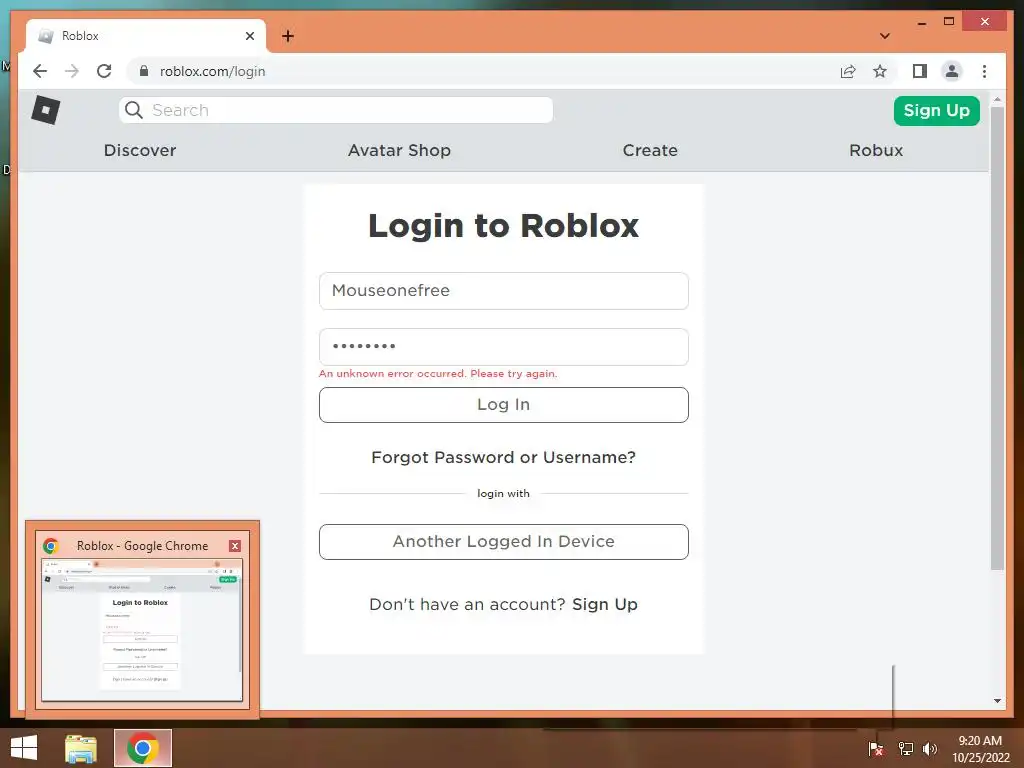Click the 'Login to Roblox' heading

tap(504, 226)
